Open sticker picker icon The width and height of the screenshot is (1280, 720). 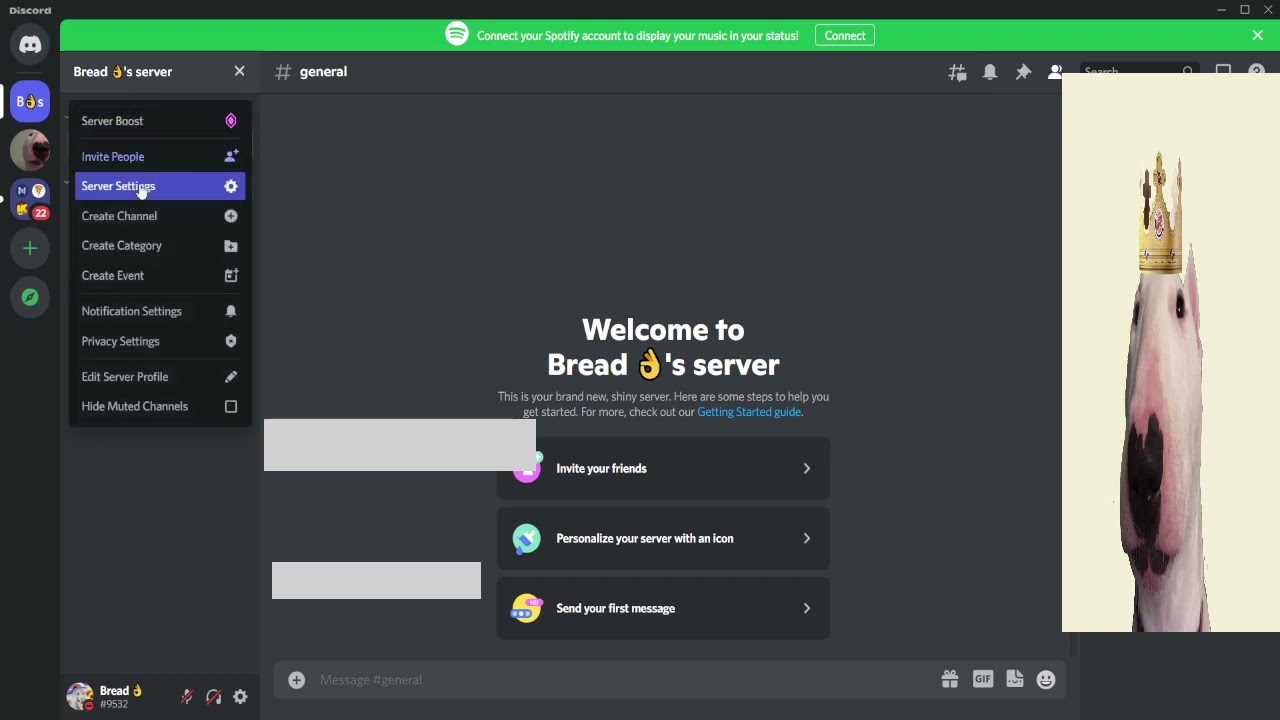1015,679
